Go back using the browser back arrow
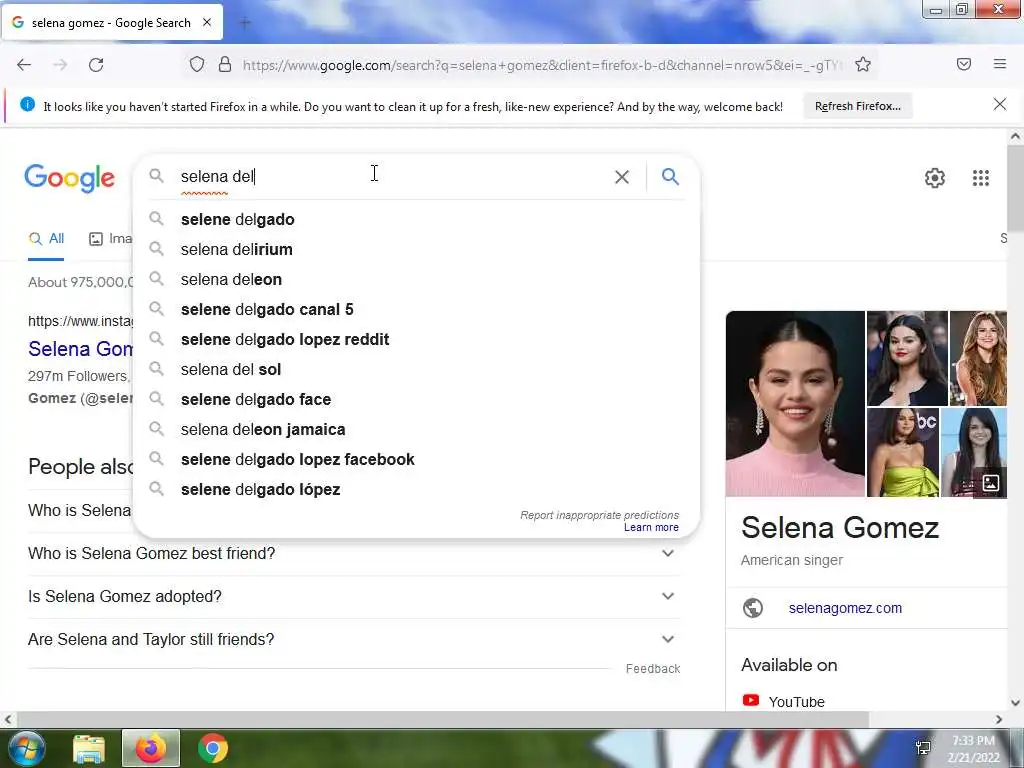The width and height of the screenshot is (1024, 768). pos(24,65)
